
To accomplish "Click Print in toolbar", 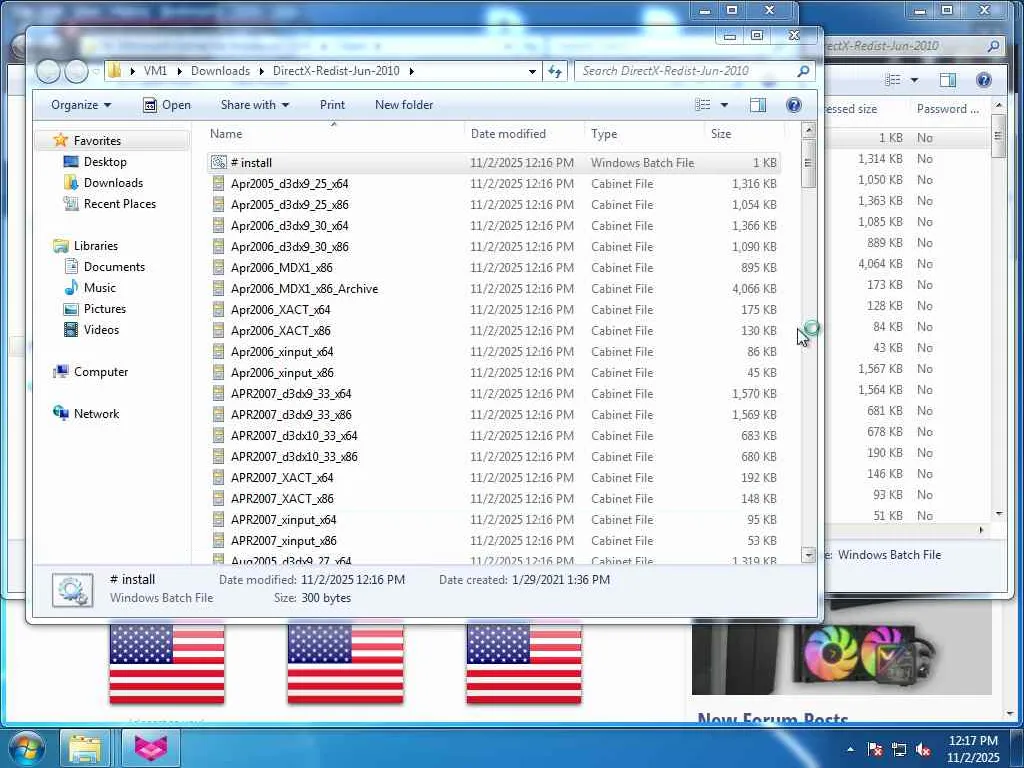I will (332, 104).
